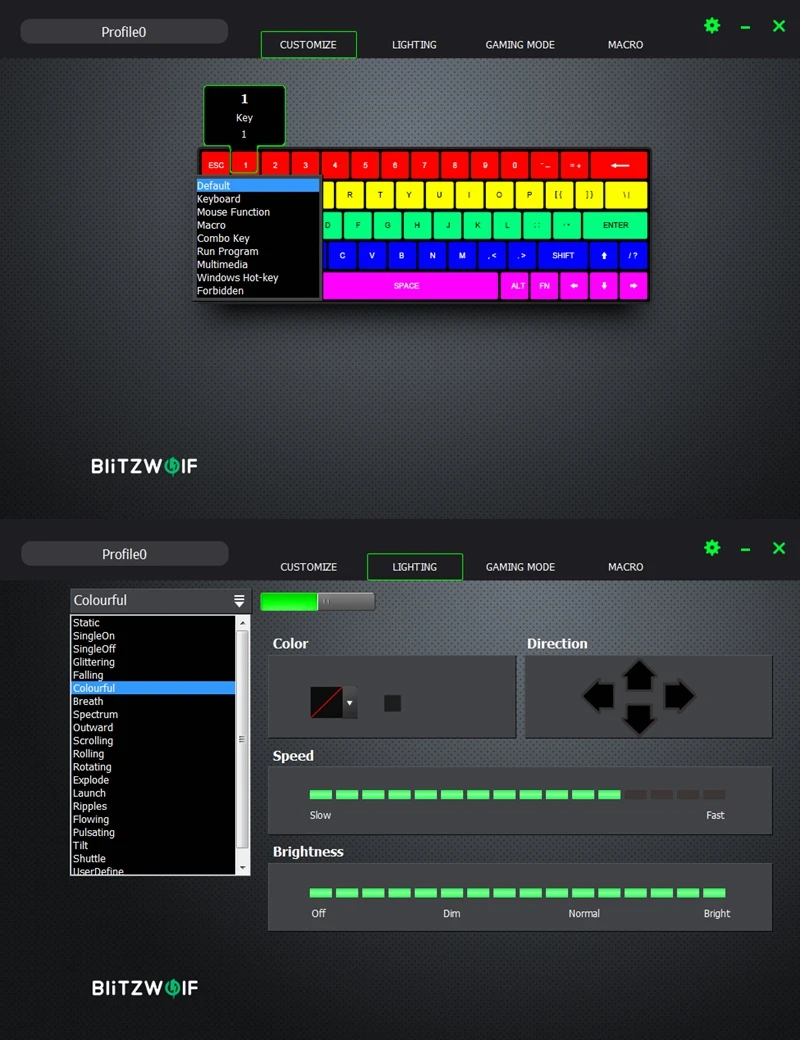Choose Macro in key function menu
Viewport: 800px width, 1041px height.
pos(258,225)
